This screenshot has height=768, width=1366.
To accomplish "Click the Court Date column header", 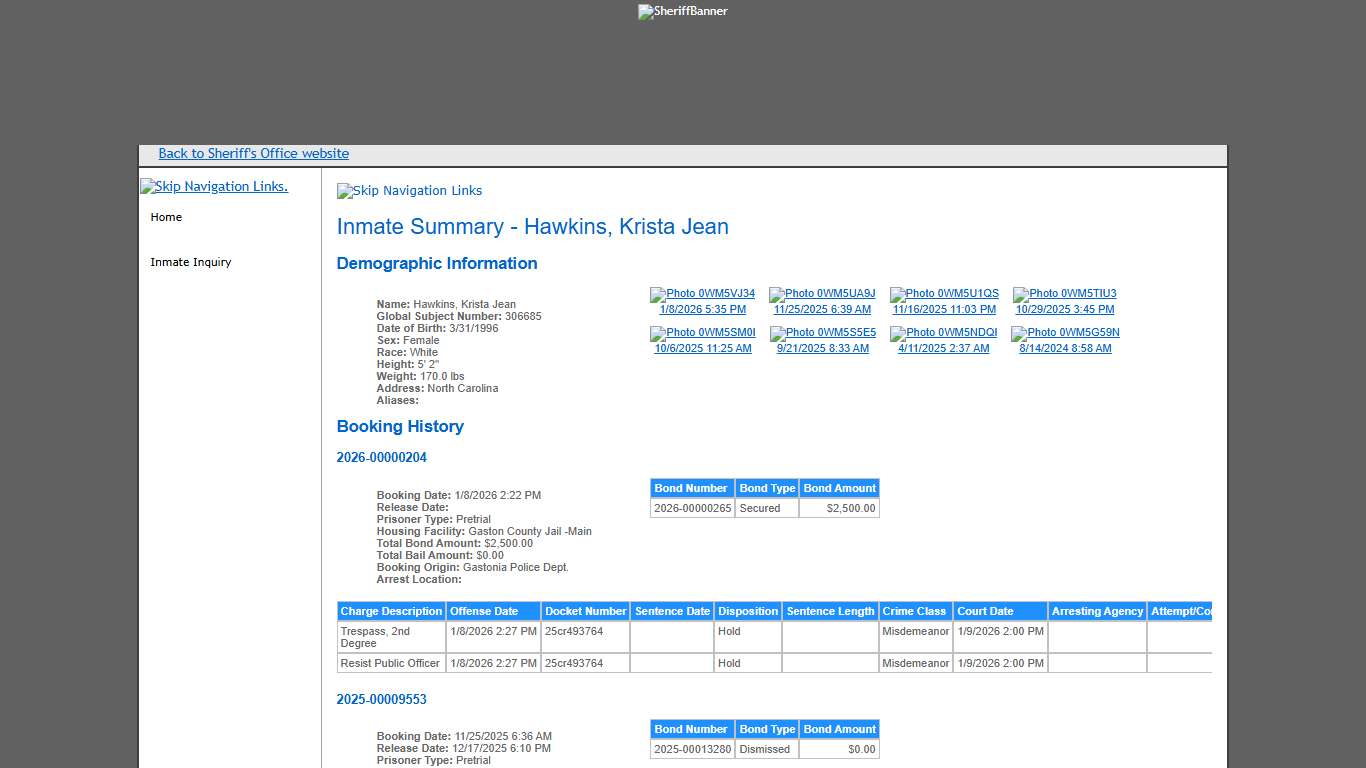I will coord(985,611).
